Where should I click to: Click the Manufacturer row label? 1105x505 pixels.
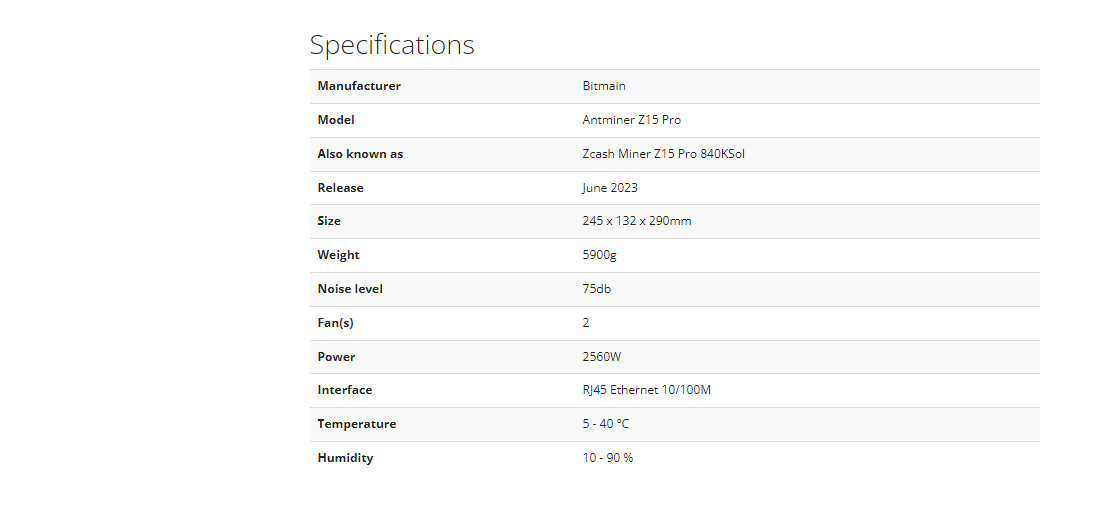coord(359,86)
